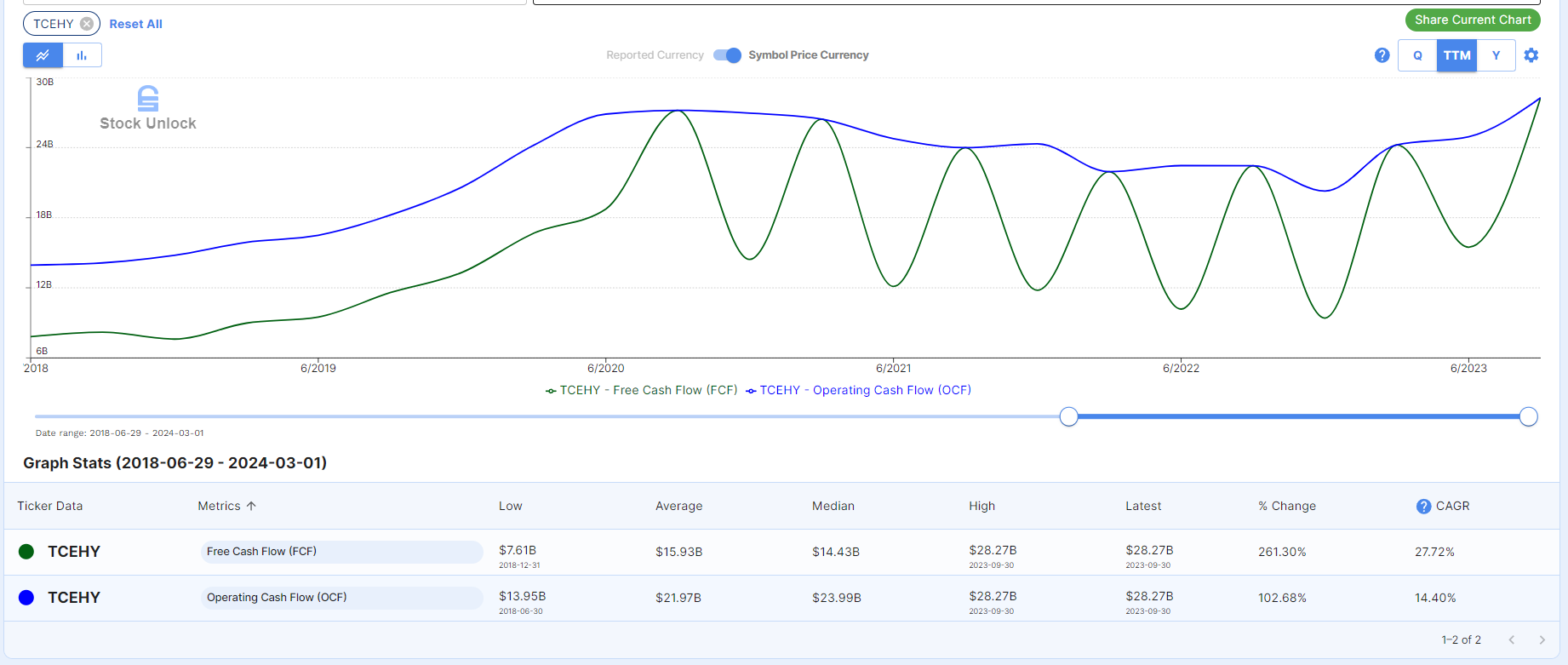
Task: Toggle Free Cash Flow legend entry
Action: point(642,390)
